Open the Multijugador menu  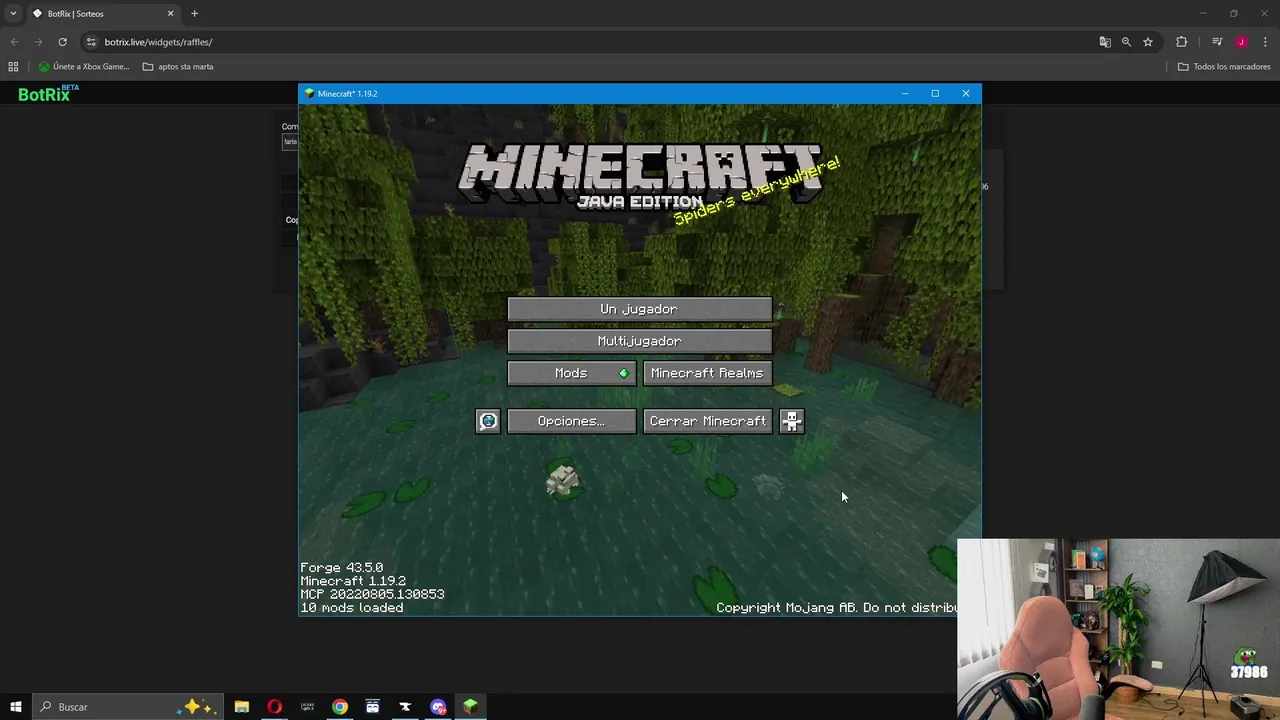coord(639,341)
